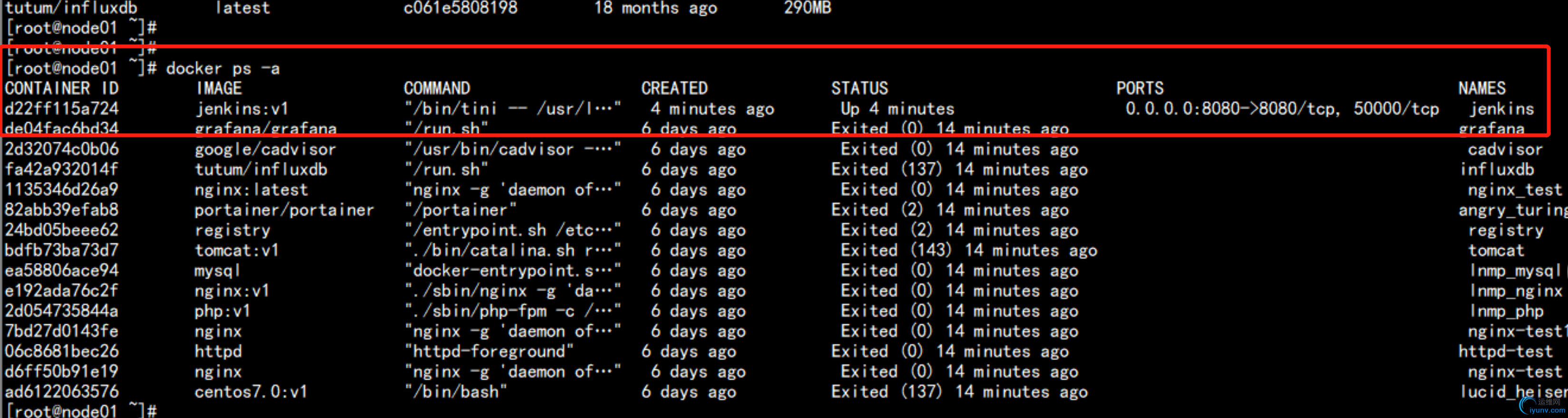Select container ID 2d32074c0b06
Image resolution: width=1568 pixels, height=418 pixels.
click(x=61, y=149)
